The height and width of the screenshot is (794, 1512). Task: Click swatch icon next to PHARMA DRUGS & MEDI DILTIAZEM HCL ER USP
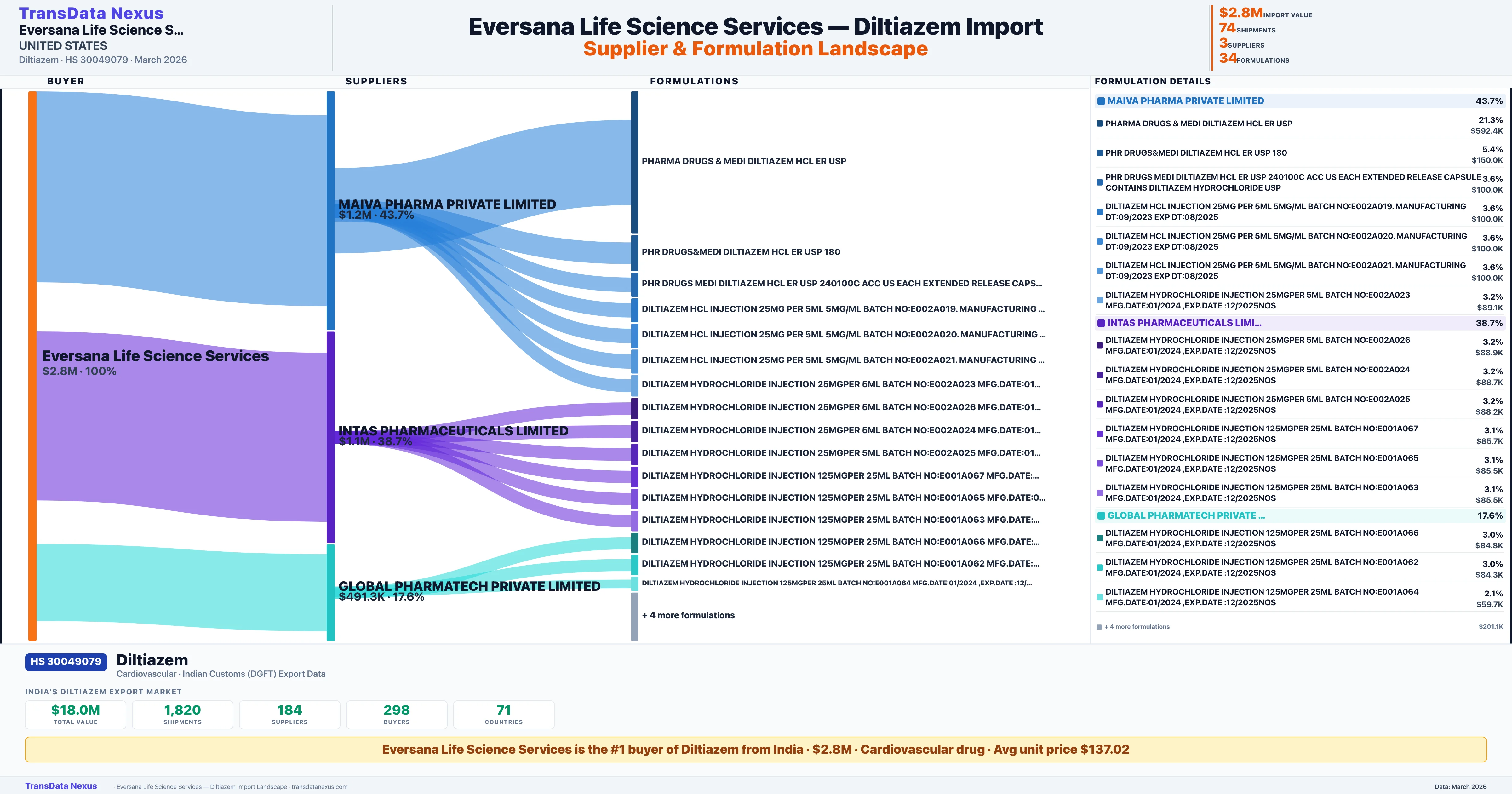tap(1099, 124)
